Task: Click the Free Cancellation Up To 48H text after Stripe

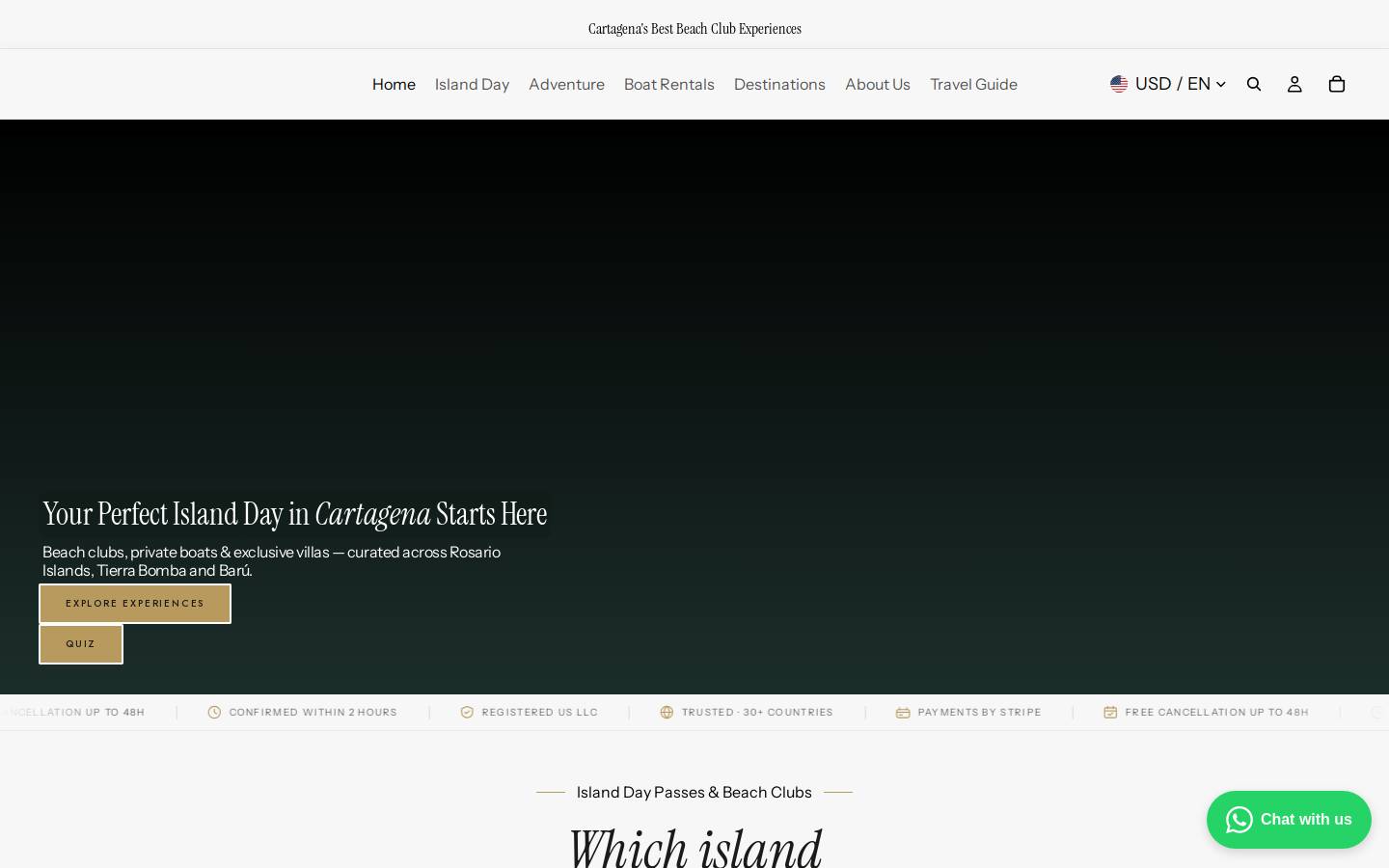Action: click(1216, 712)
